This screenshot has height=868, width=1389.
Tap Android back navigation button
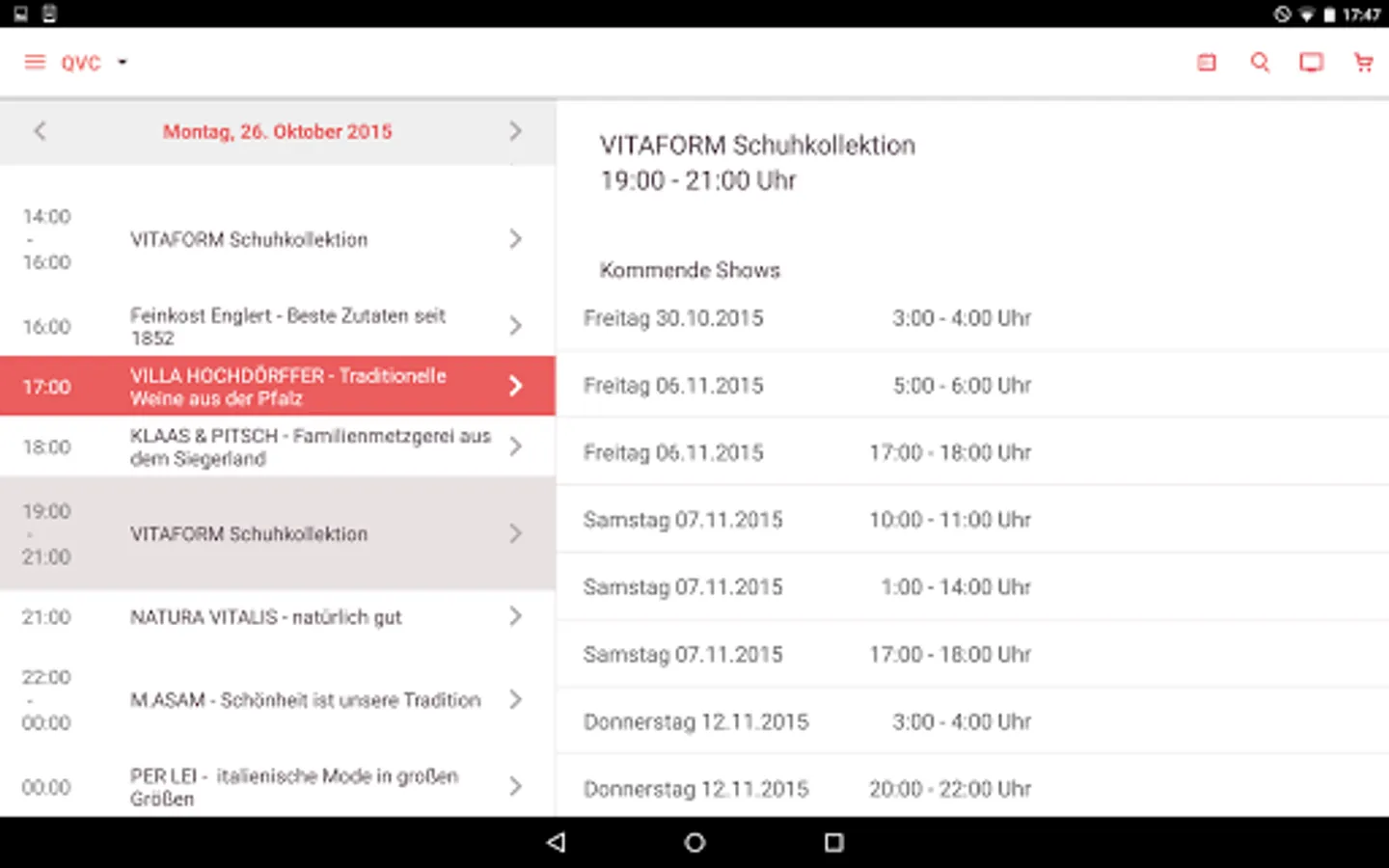click(556, 842)
